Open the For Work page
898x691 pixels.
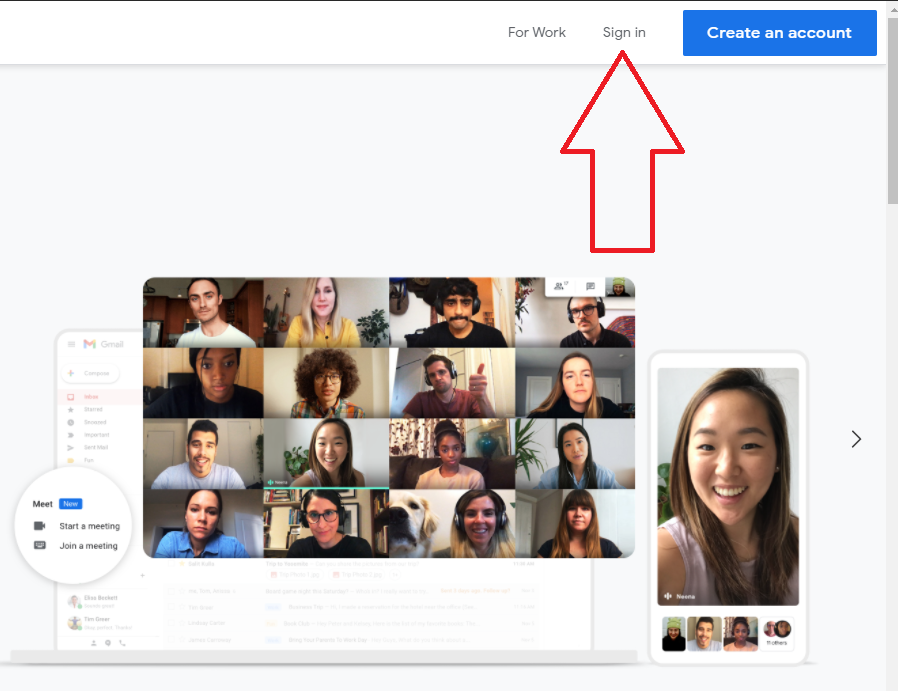(x=536, y=33)
